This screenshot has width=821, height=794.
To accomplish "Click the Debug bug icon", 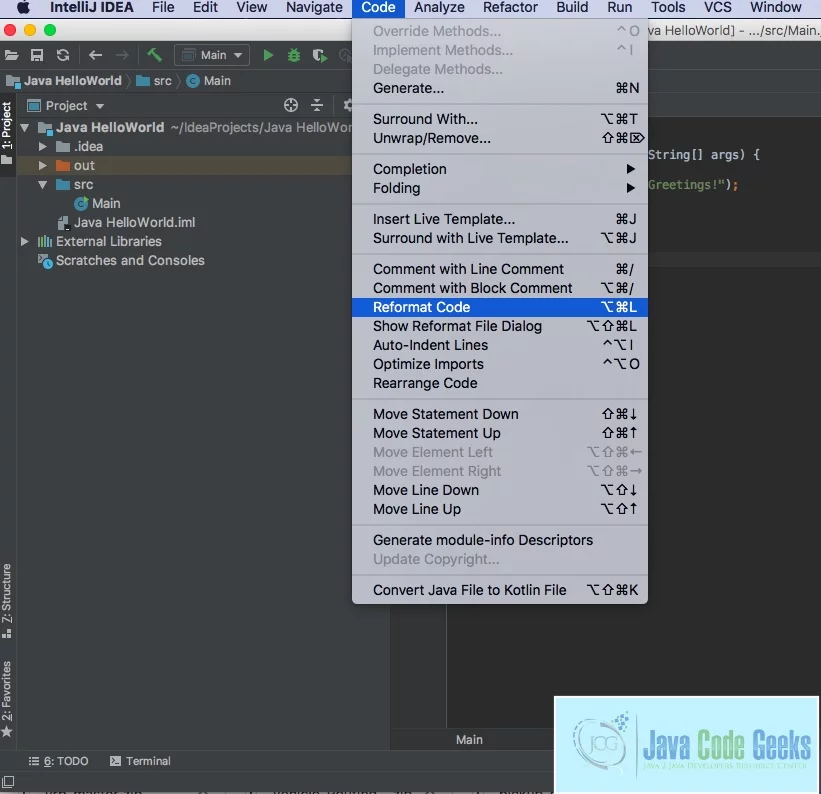I will click(294, 55).
